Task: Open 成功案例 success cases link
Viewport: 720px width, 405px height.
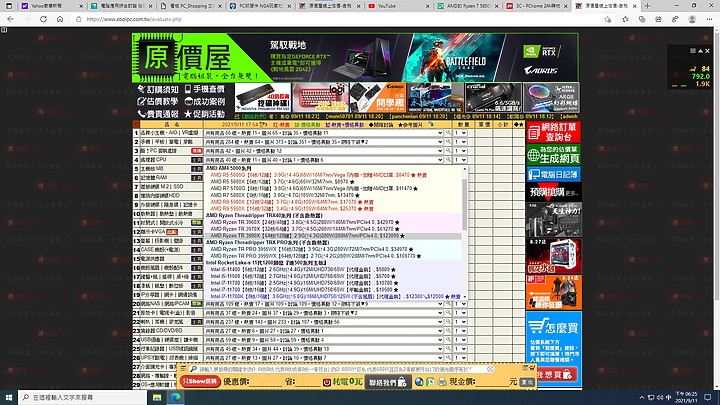Action: click(205, 101)
